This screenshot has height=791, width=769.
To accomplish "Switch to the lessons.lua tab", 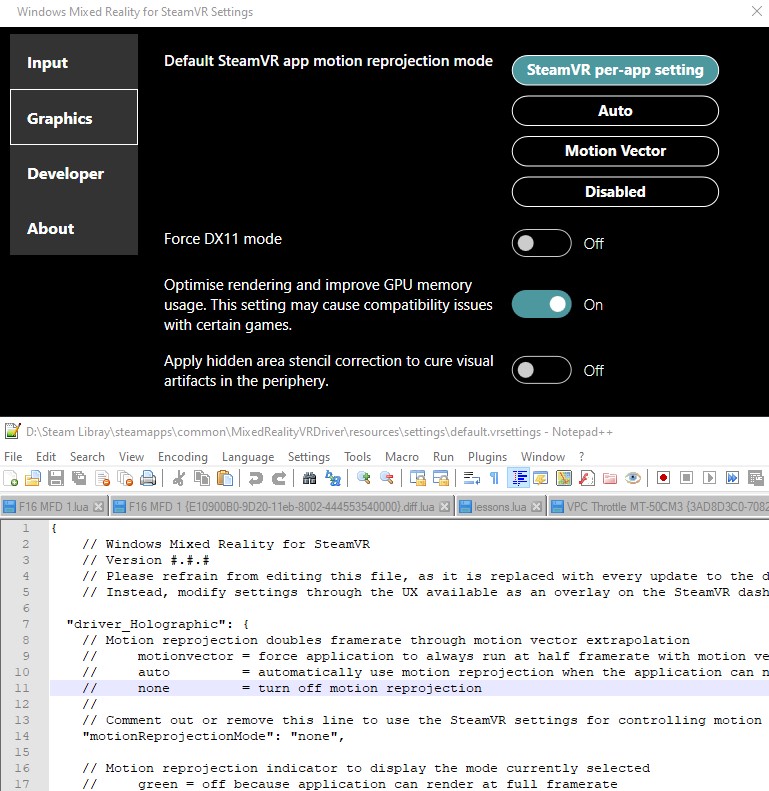I will click(500, 506).
